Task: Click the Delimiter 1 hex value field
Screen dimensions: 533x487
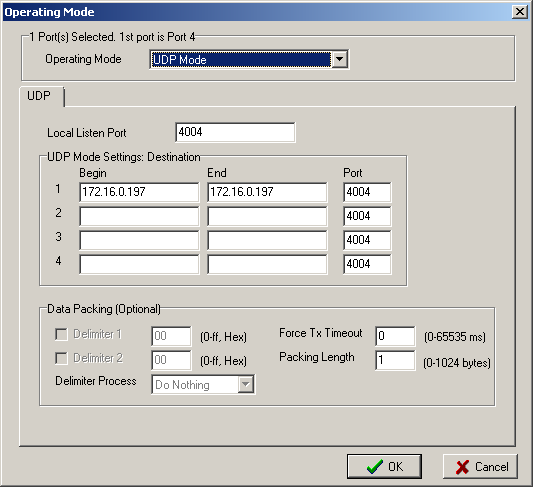Action: click(171, 336)
